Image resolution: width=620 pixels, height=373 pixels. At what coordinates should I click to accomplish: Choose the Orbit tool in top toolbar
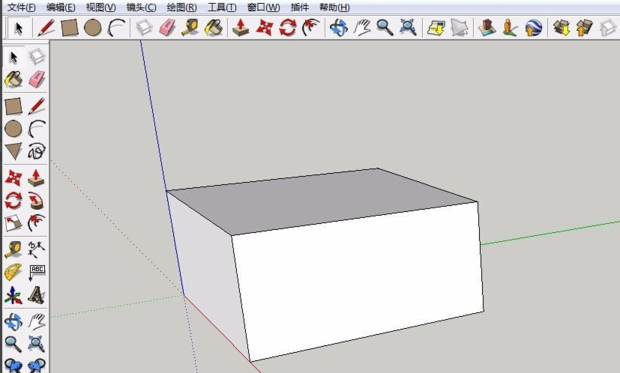click(x=338, y=28)
